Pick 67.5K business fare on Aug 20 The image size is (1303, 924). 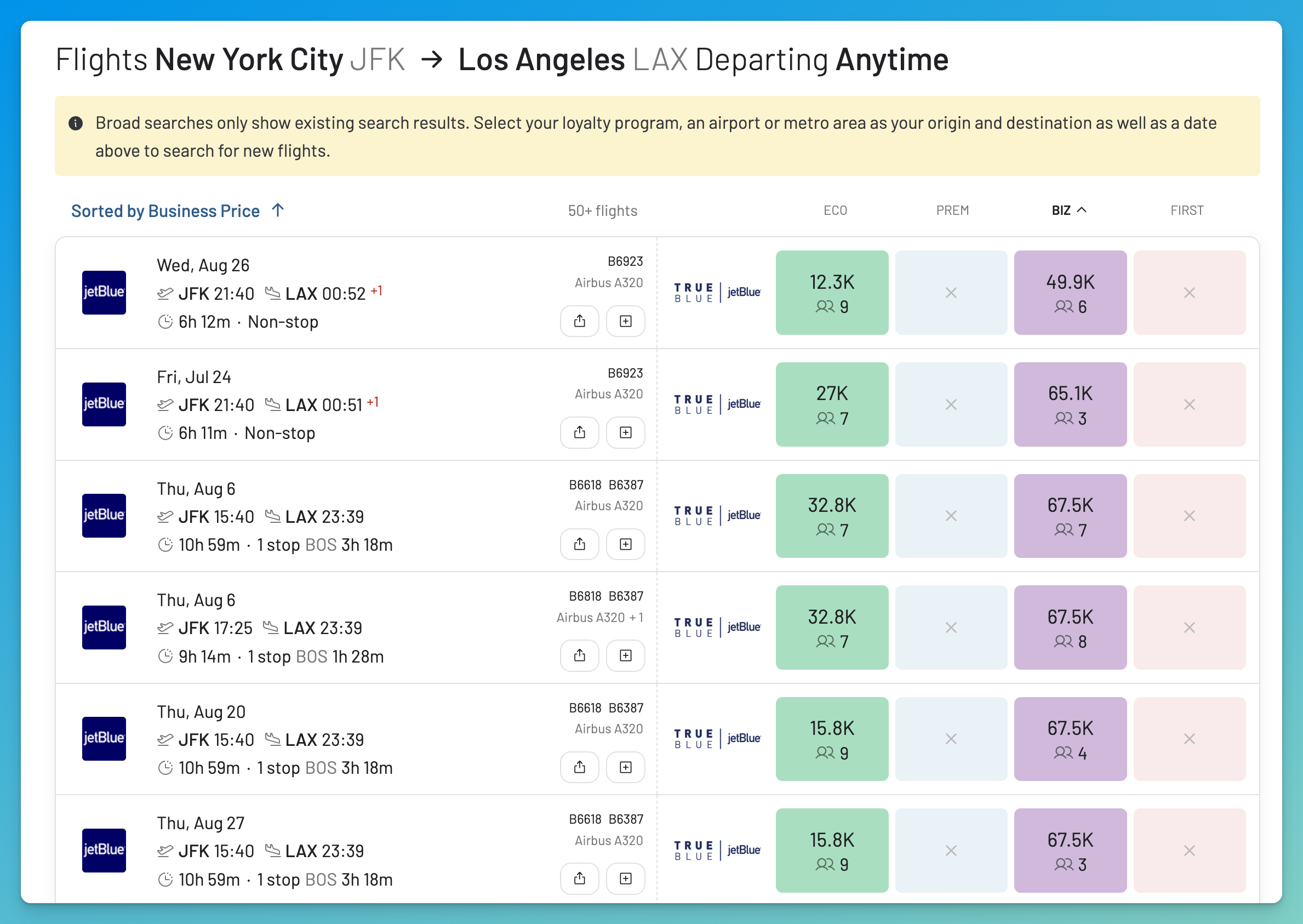[1070, 739]
